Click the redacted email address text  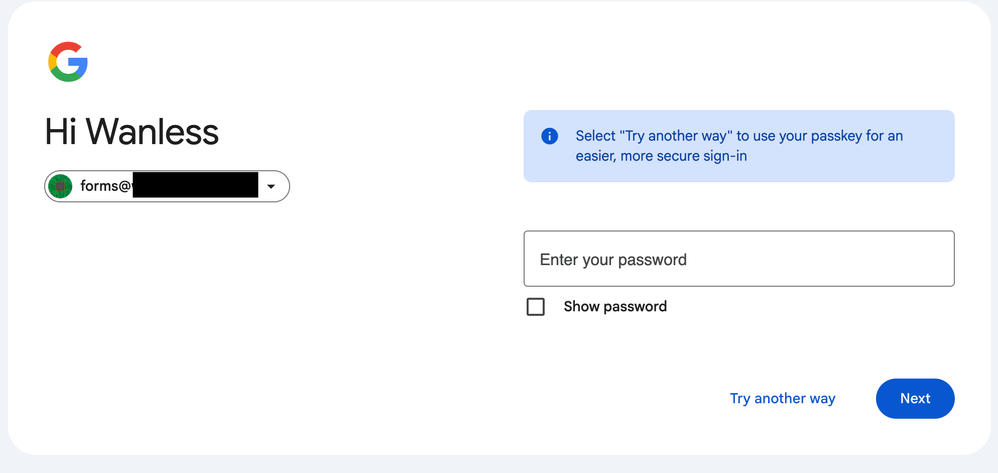pyautogui.click(x=195, y=186)
